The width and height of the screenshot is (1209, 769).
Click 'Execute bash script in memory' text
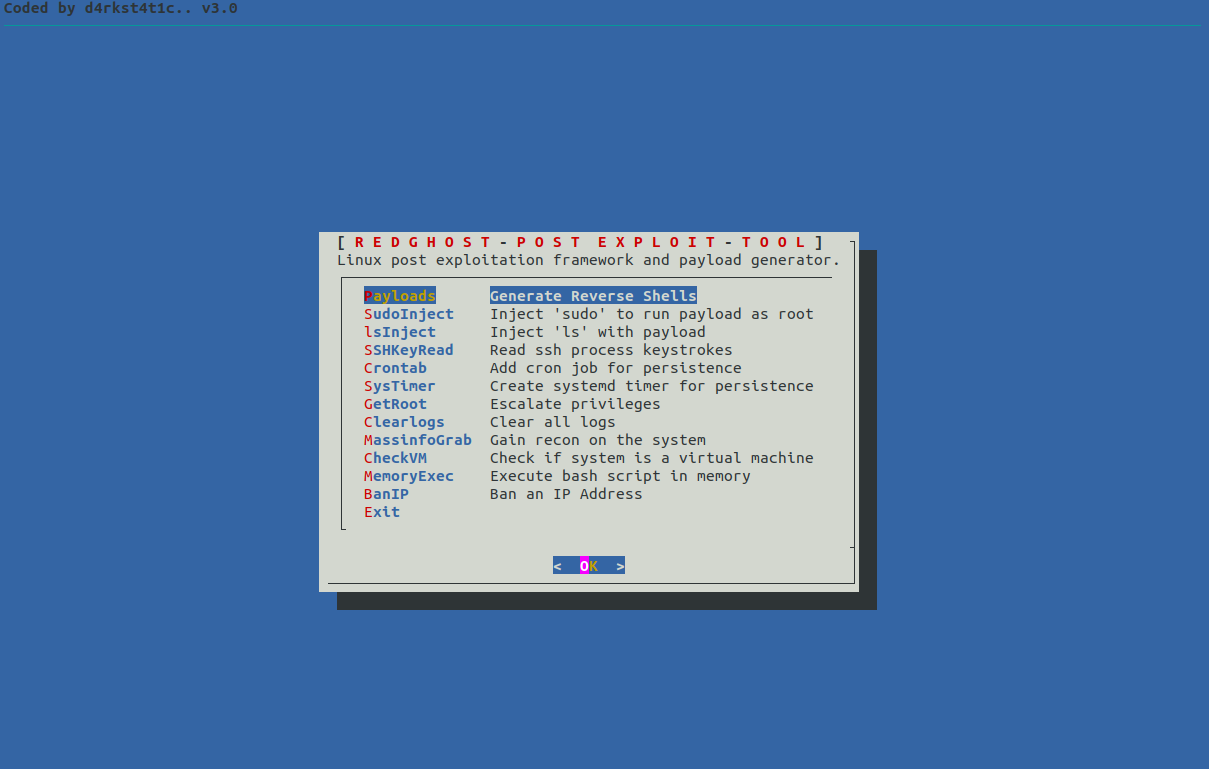coord(620,476)
